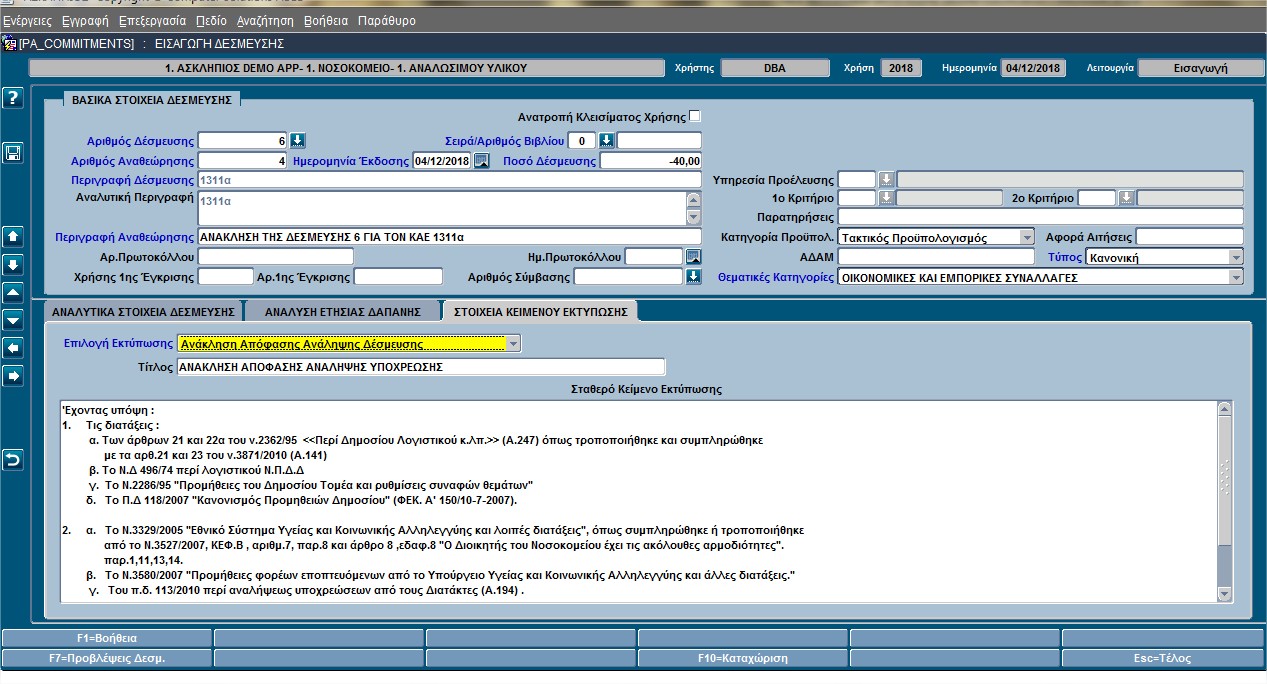Click F10=Καταχώριση button
The height and width of the screenshot is (684, 1267).
(x=743, y=658)
